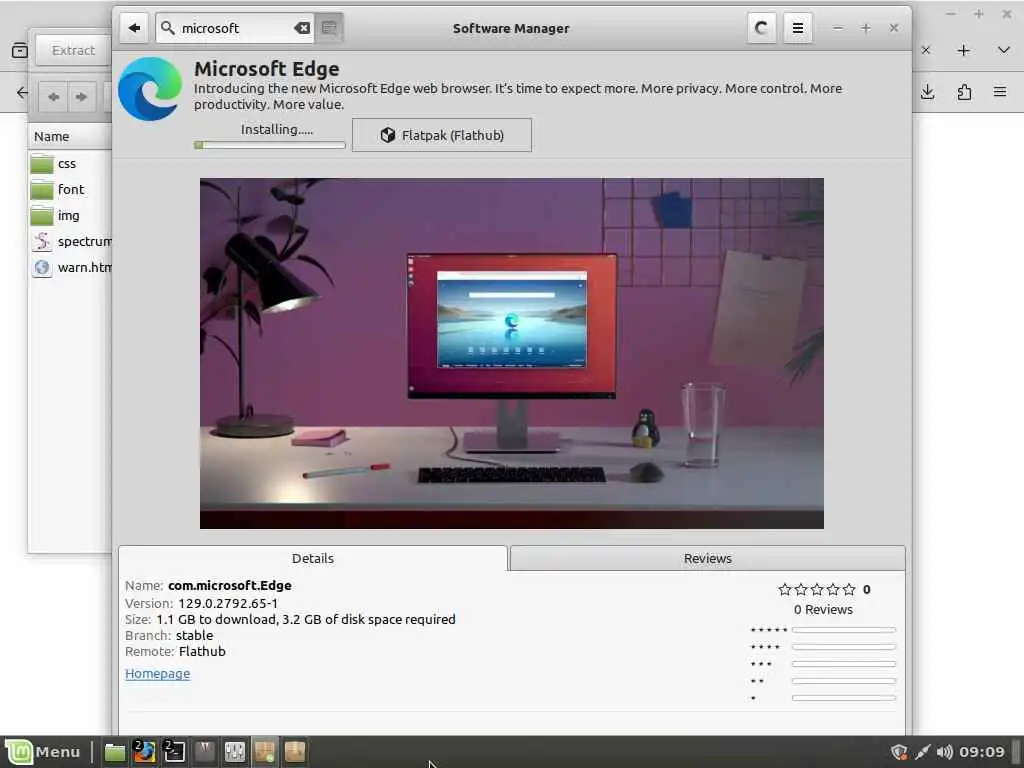
Task: Switch to the terminal in taskbar
Action: [174, 752]
